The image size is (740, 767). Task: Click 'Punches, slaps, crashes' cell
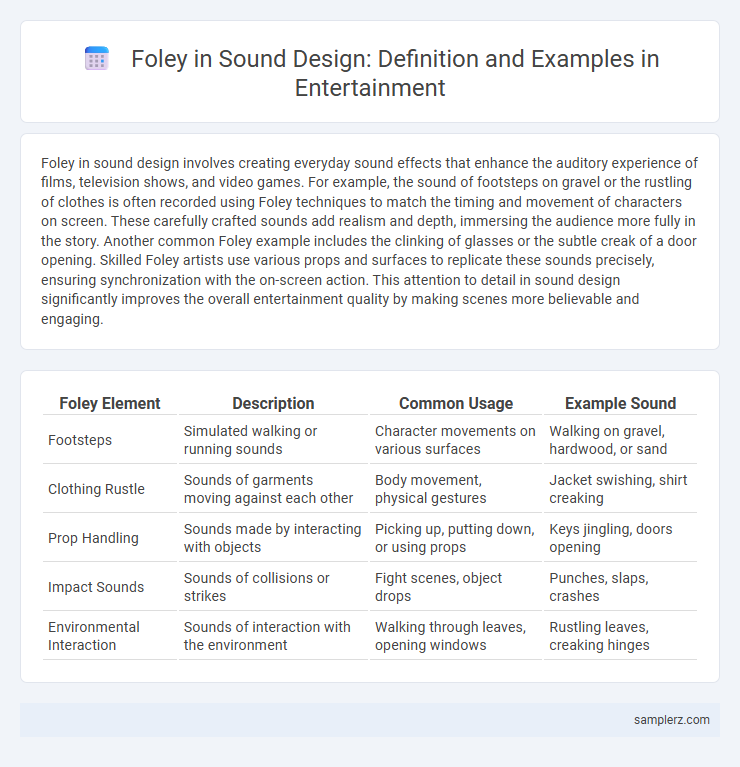coord(620,587)
